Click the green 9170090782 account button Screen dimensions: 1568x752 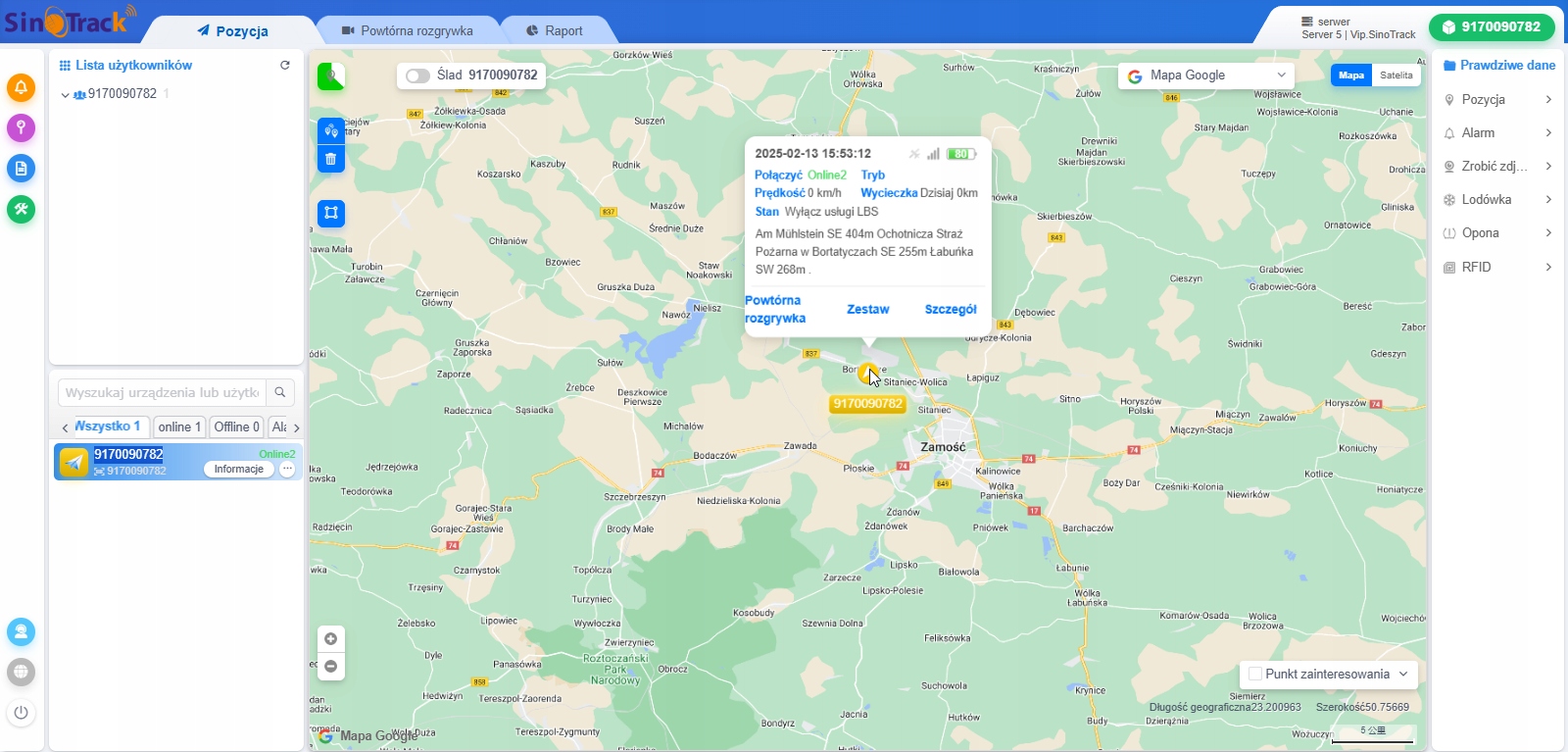1492,27
